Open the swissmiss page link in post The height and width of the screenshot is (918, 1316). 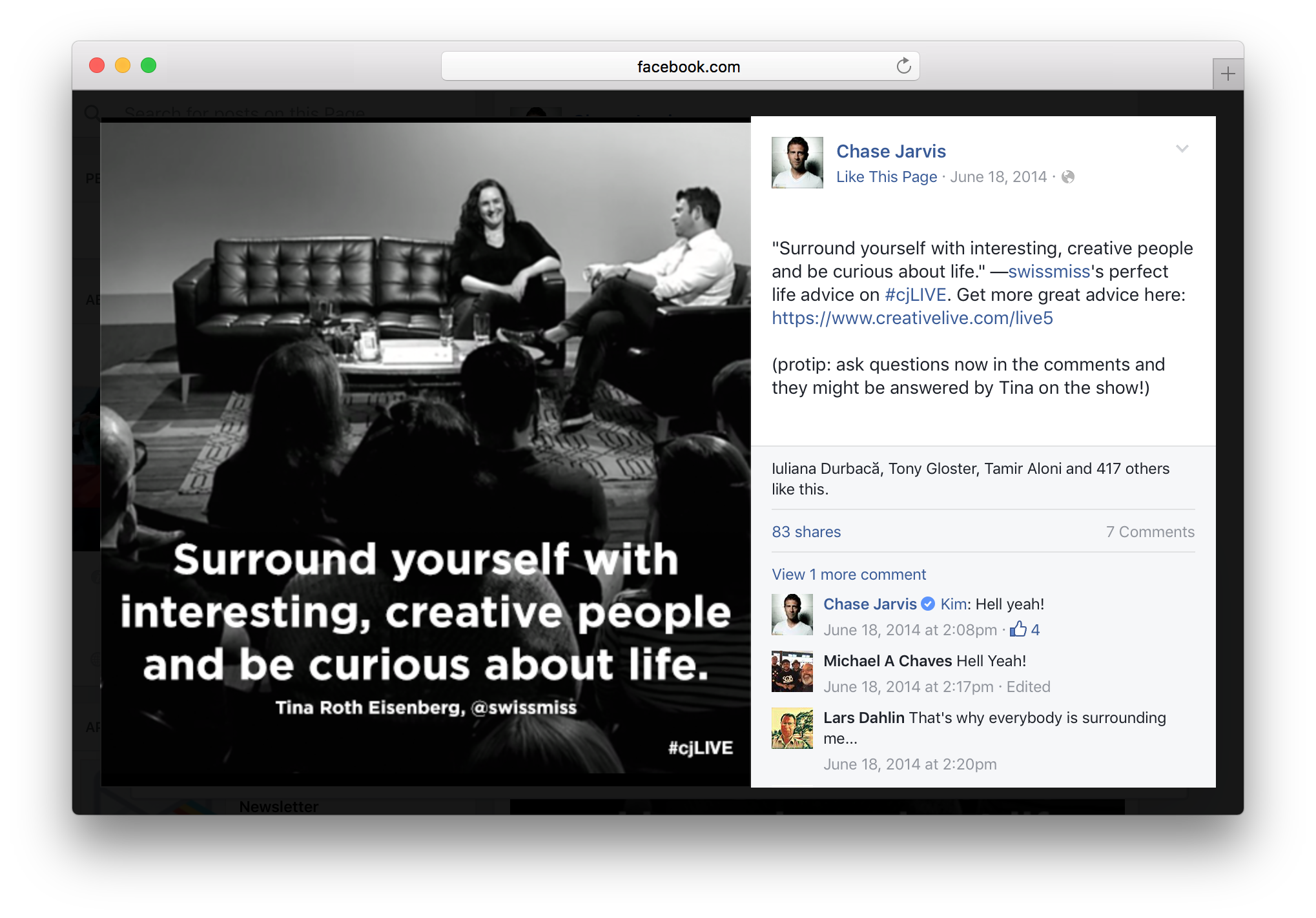(x=1049, y=272)
